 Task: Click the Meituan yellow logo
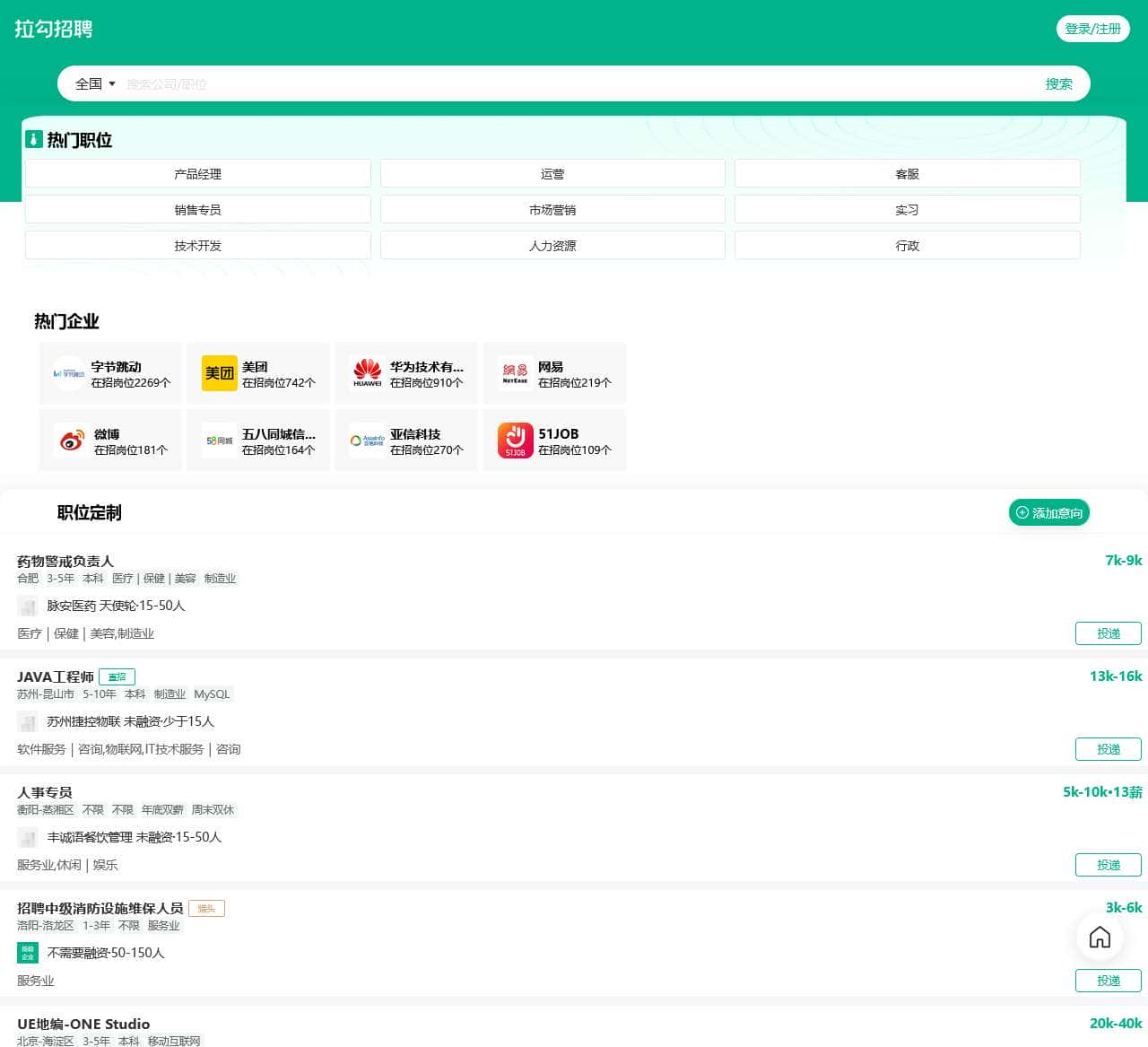coord(219,373)
